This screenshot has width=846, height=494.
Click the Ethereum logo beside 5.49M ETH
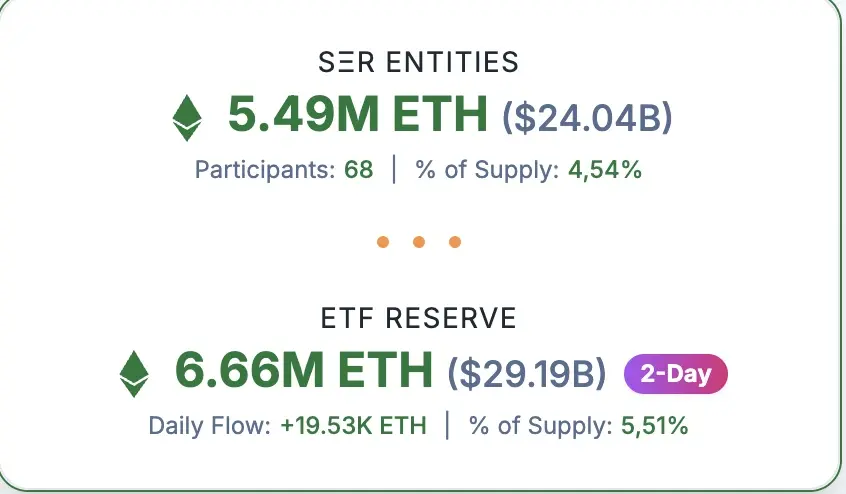[187, 118]
